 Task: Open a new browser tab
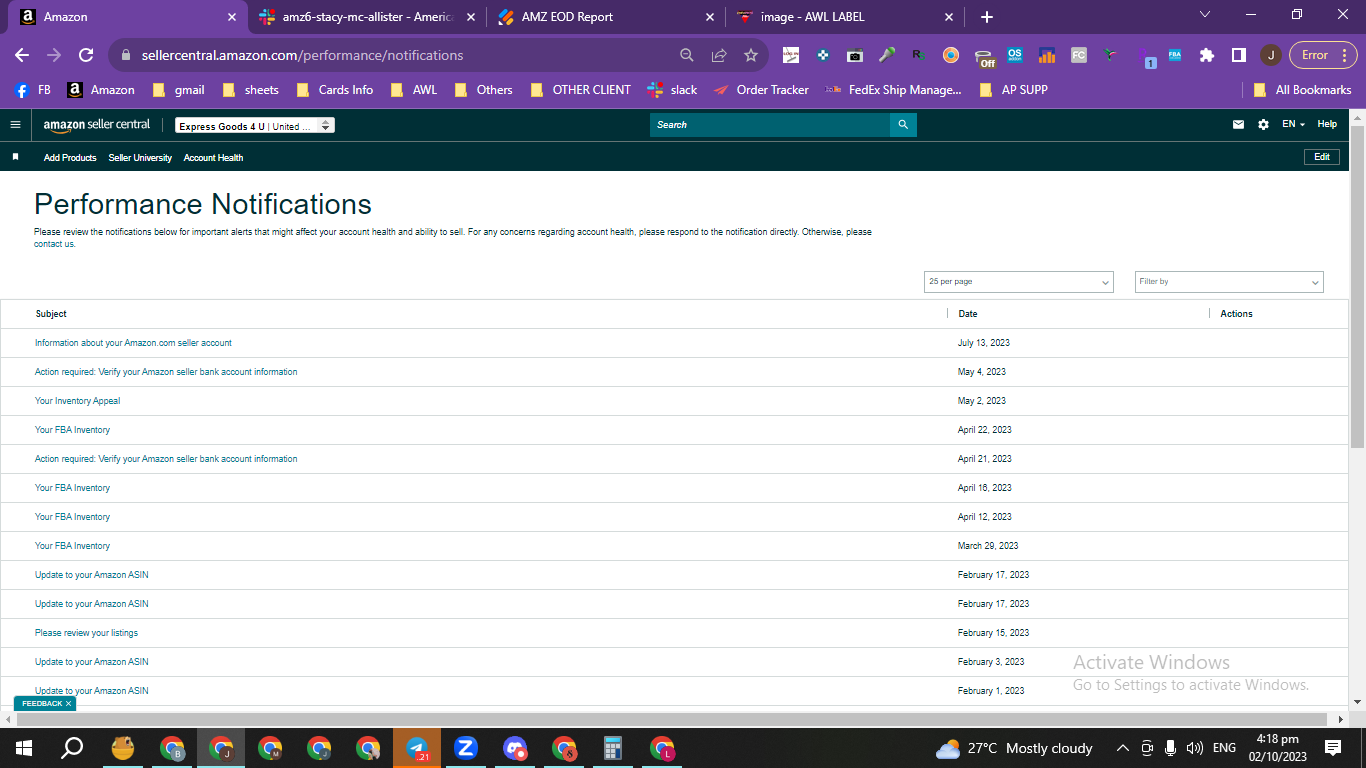pos(987,17)
